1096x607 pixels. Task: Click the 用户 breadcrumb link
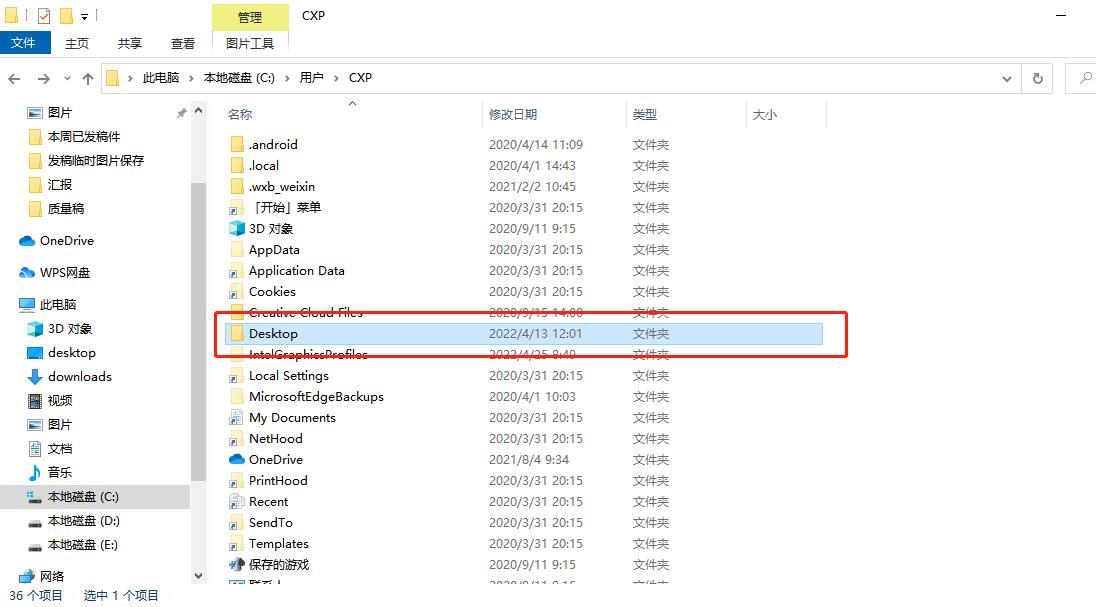tap(313, 78)
